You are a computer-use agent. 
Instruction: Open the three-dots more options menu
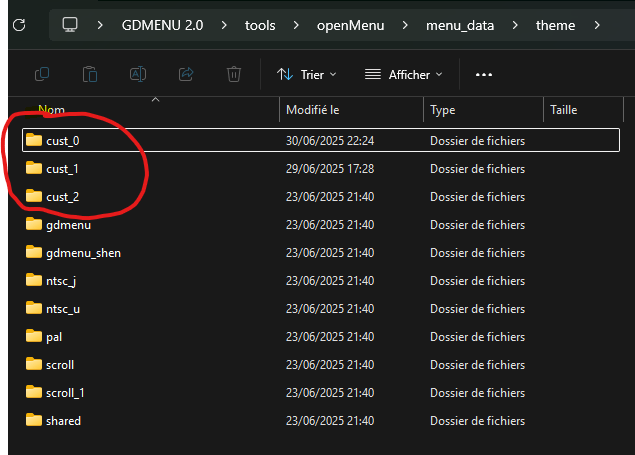click(x=484, y=74)
